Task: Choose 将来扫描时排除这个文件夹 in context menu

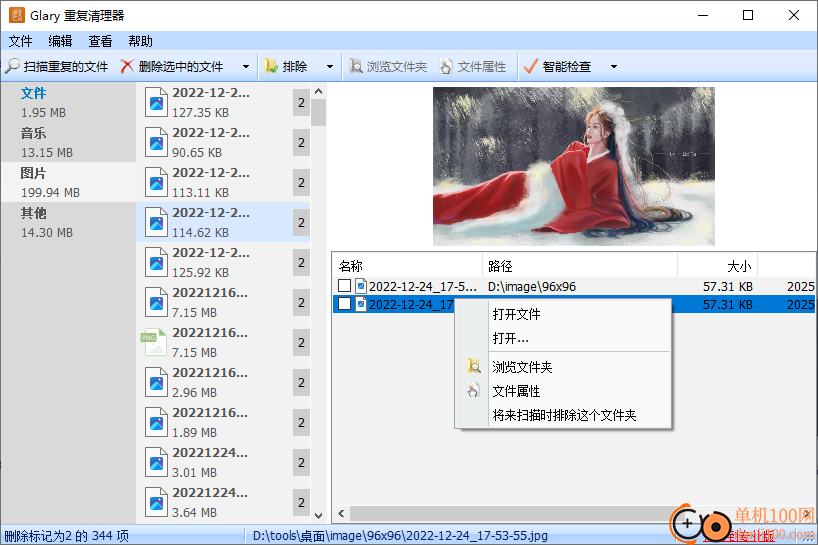Action: pos(563,415)
